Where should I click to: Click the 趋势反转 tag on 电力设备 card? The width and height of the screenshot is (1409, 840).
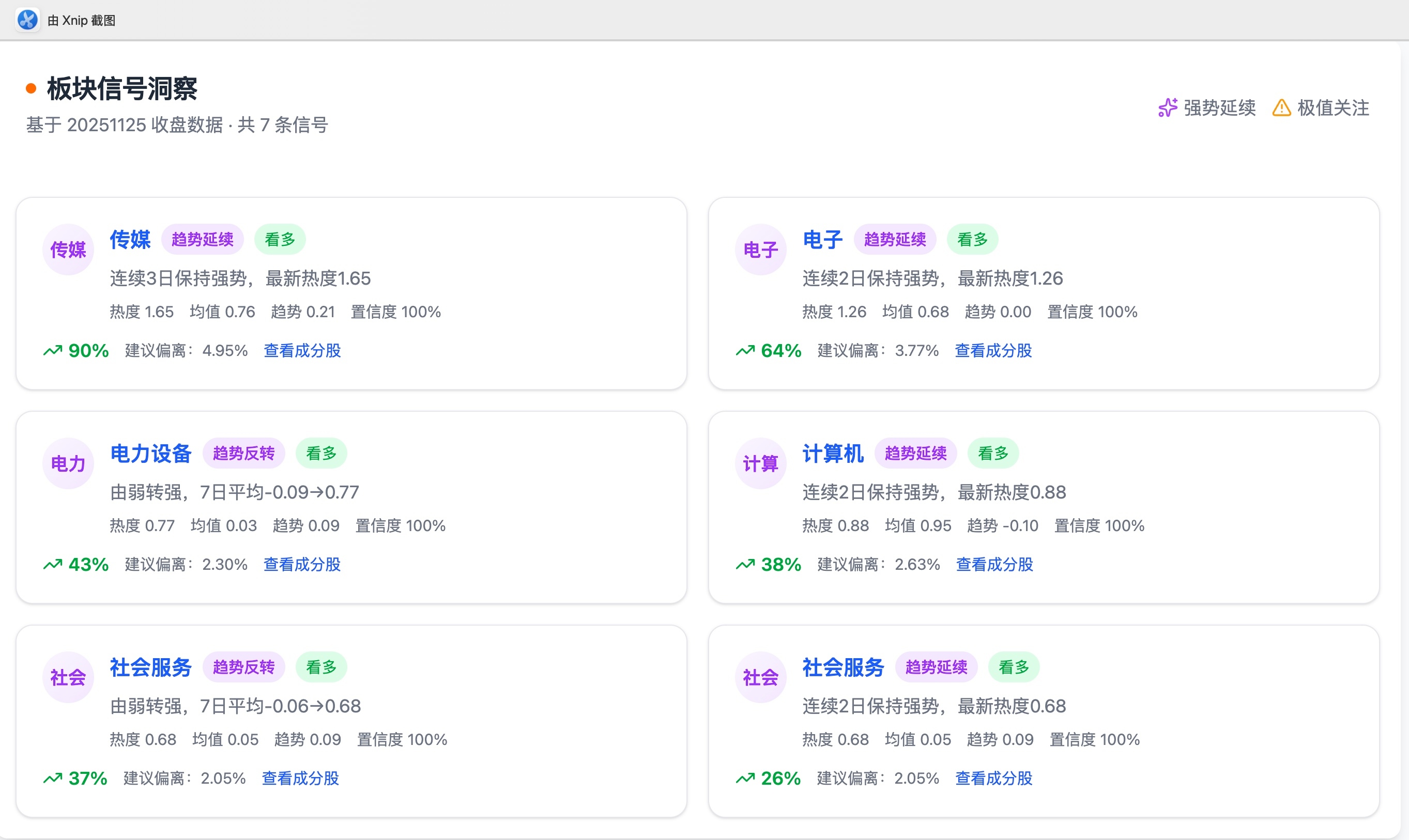coord(243,454)
